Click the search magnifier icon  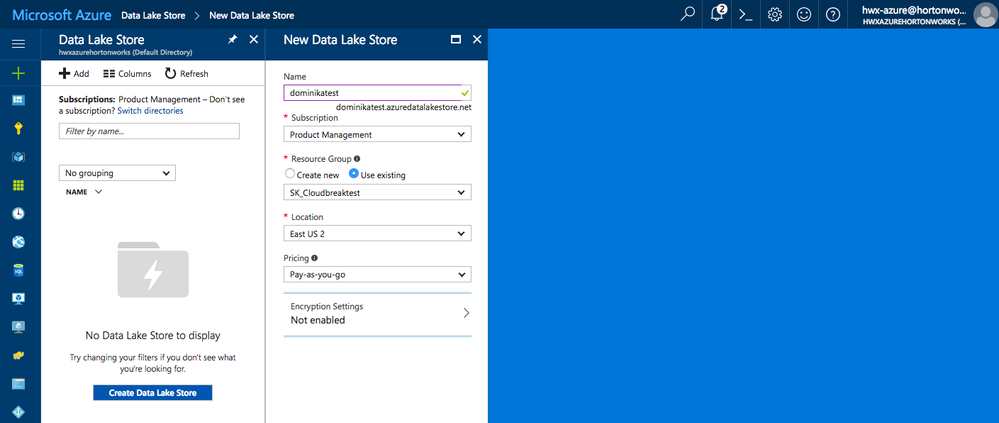pos(688,14)
